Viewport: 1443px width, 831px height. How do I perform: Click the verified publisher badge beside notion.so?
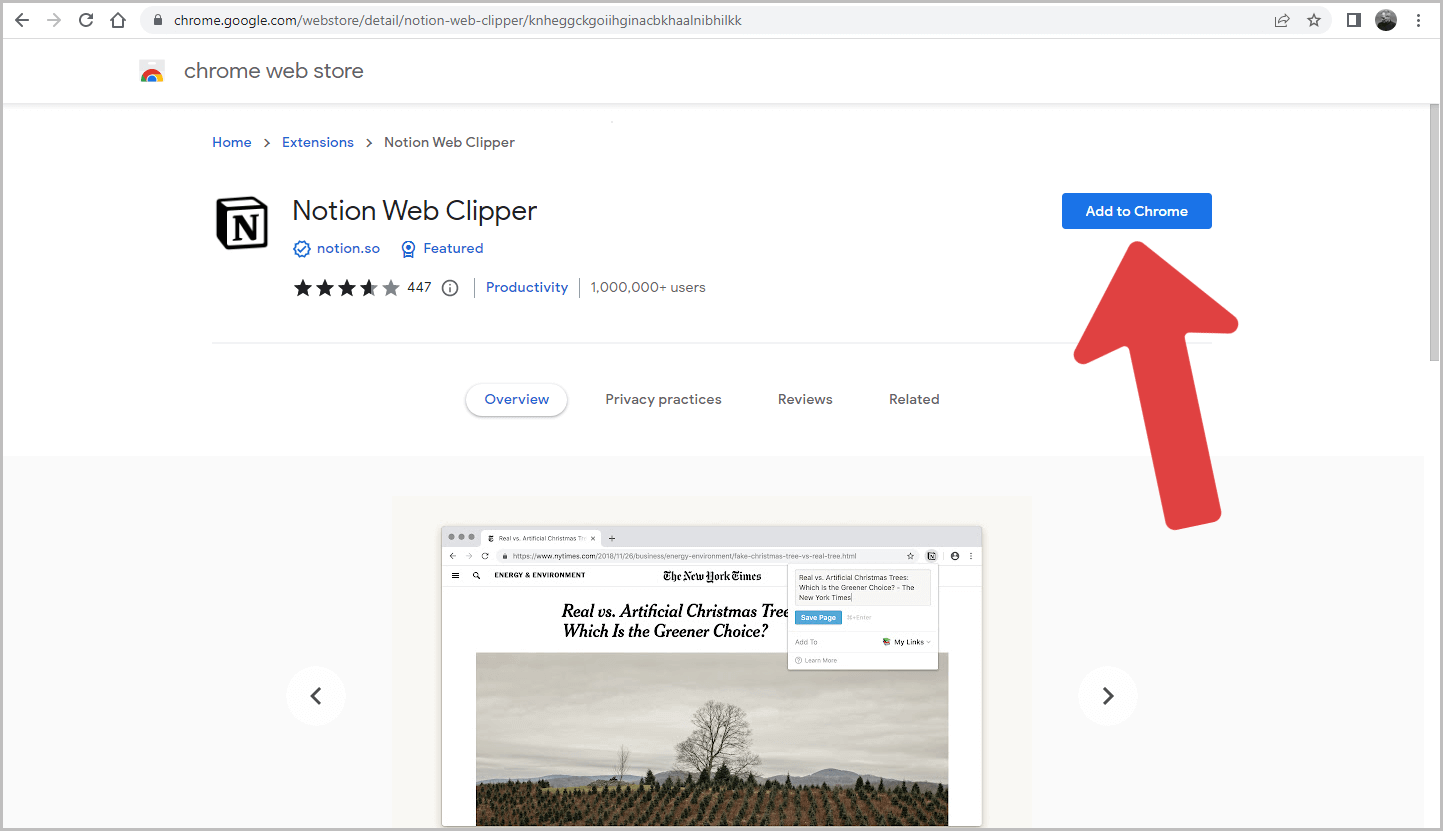(x=301, y=248)
